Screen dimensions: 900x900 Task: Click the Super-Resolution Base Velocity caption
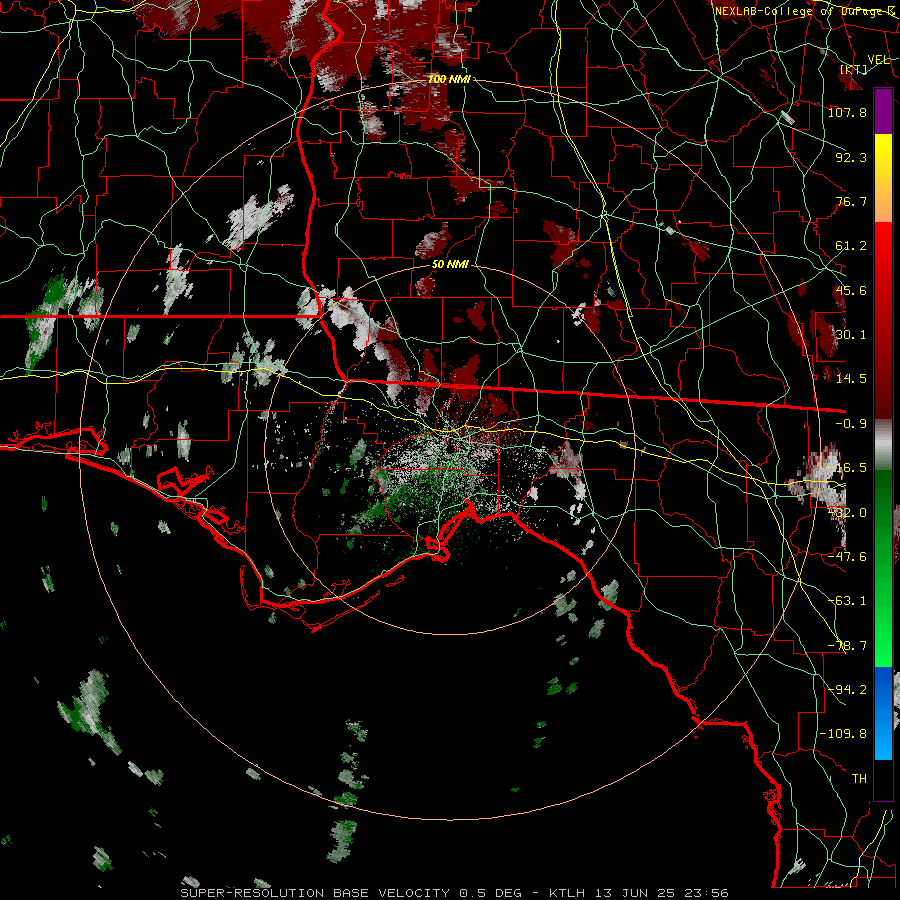(455, 893)
